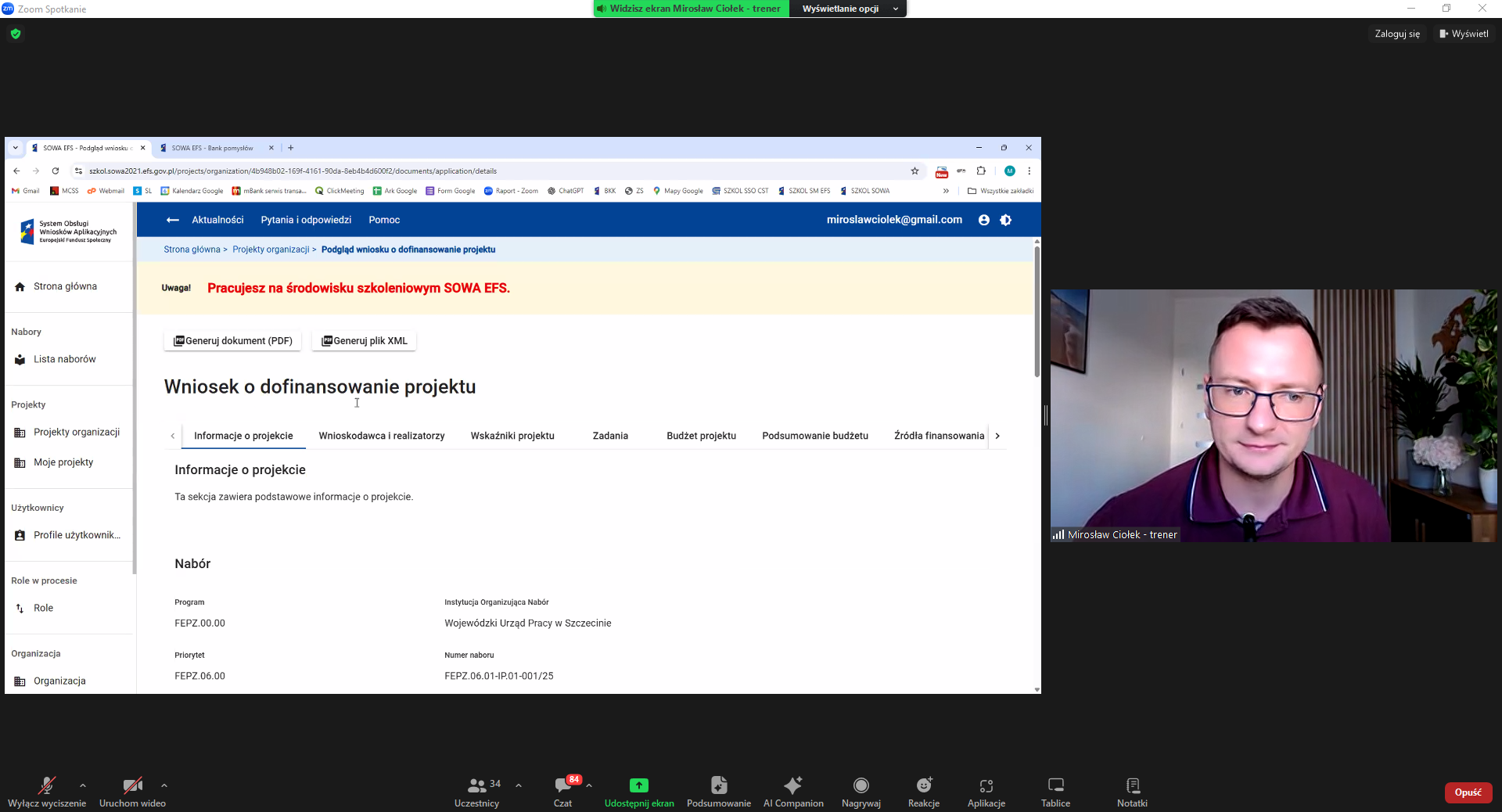Switch to Wskaźniki projektu tab
The width and height of the screenshot is (1502, 812).
(x=512, y=436)
